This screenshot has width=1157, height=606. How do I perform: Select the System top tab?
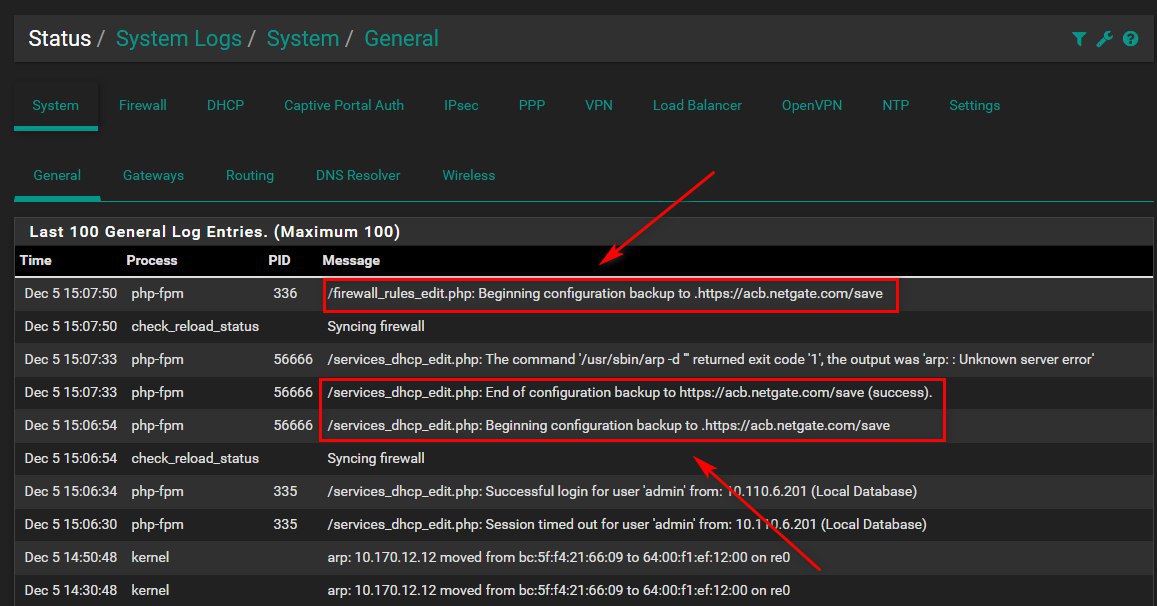pyautogui.click(x=55, y=106)
